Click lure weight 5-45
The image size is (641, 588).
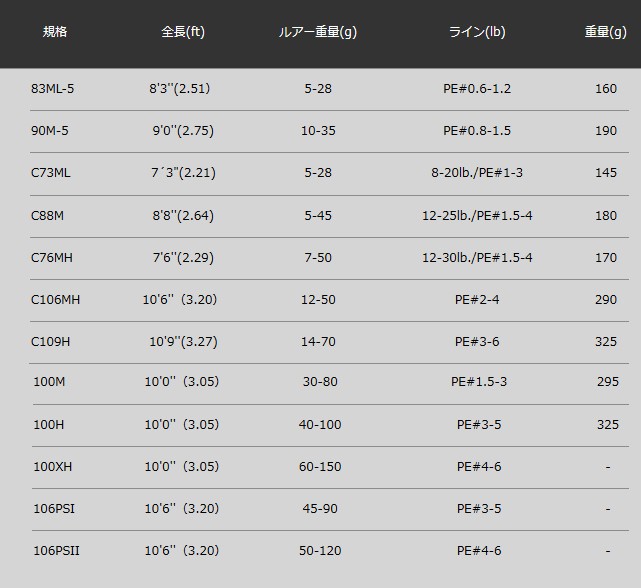pyautogui.click(x=318, y=215)
